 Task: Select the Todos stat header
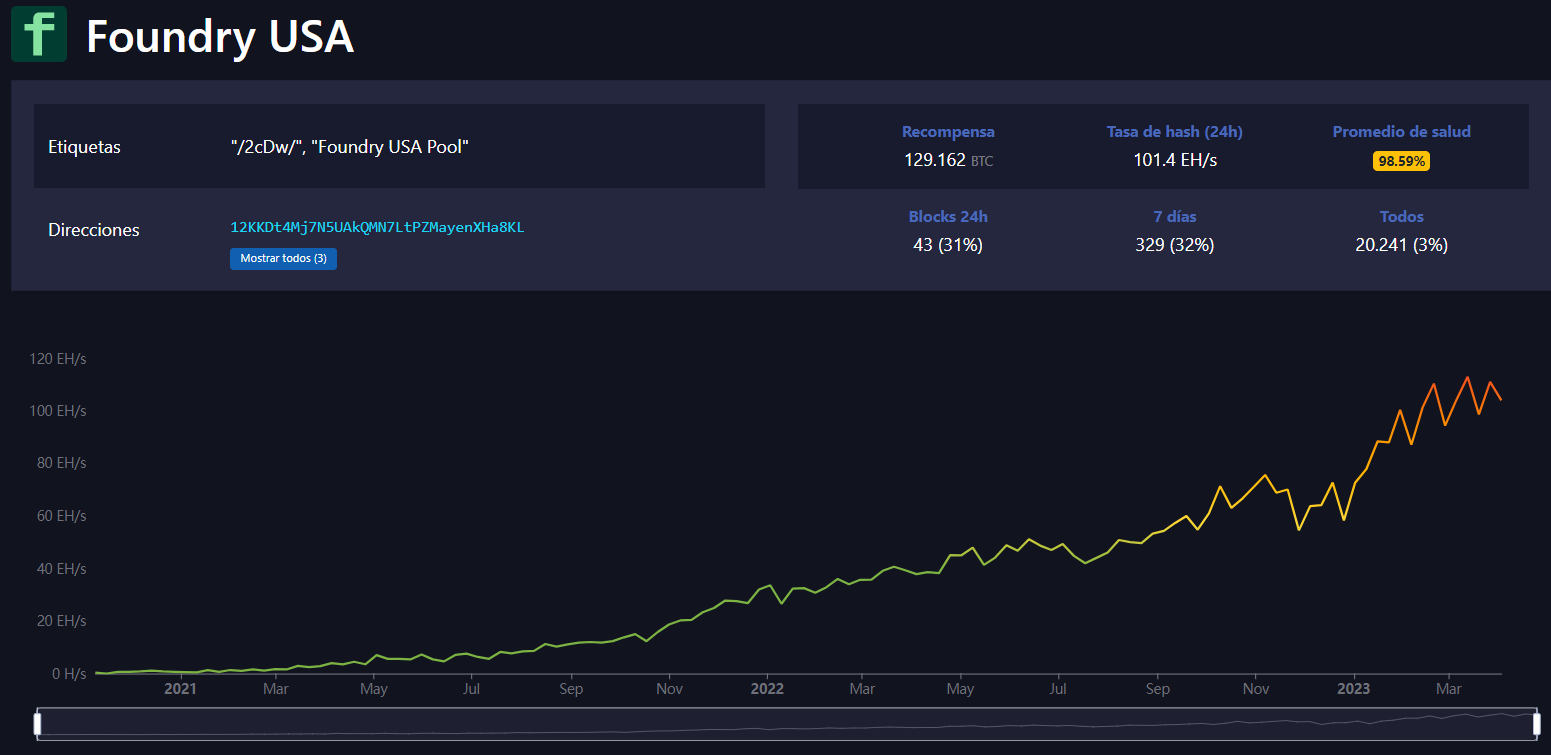pyautogui.click(x=1401, y=217)
